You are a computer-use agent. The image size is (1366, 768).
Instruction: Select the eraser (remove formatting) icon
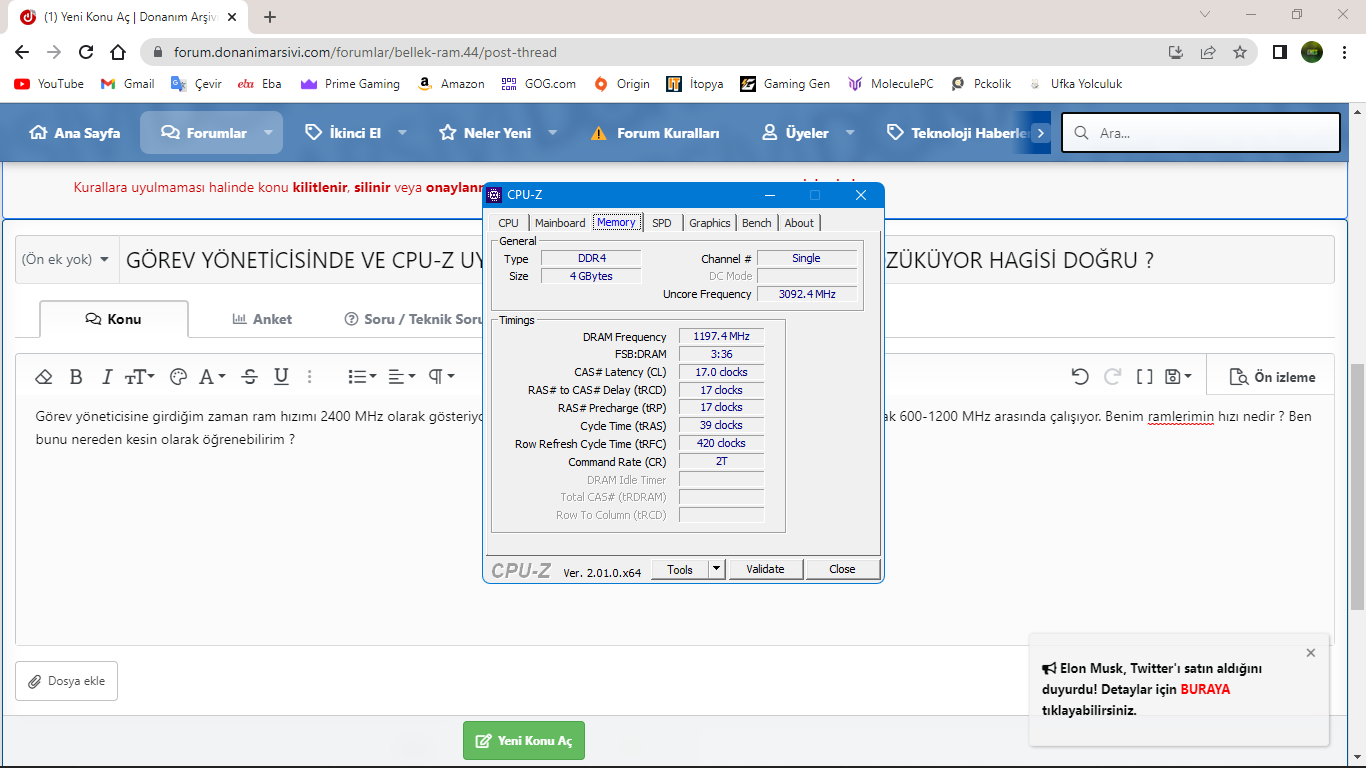44,377
